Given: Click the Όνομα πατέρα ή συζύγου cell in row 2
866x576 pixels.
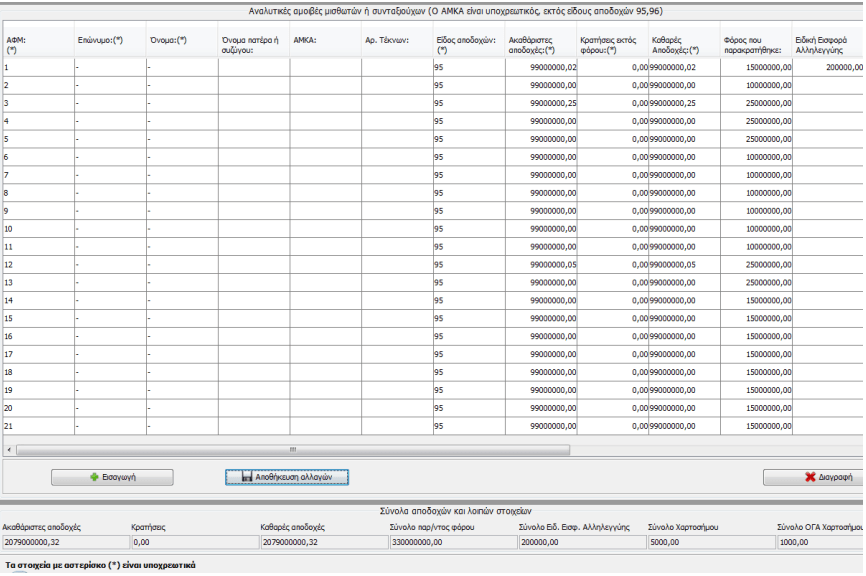Looking at the screenshot, I should [x=254, y=85].
